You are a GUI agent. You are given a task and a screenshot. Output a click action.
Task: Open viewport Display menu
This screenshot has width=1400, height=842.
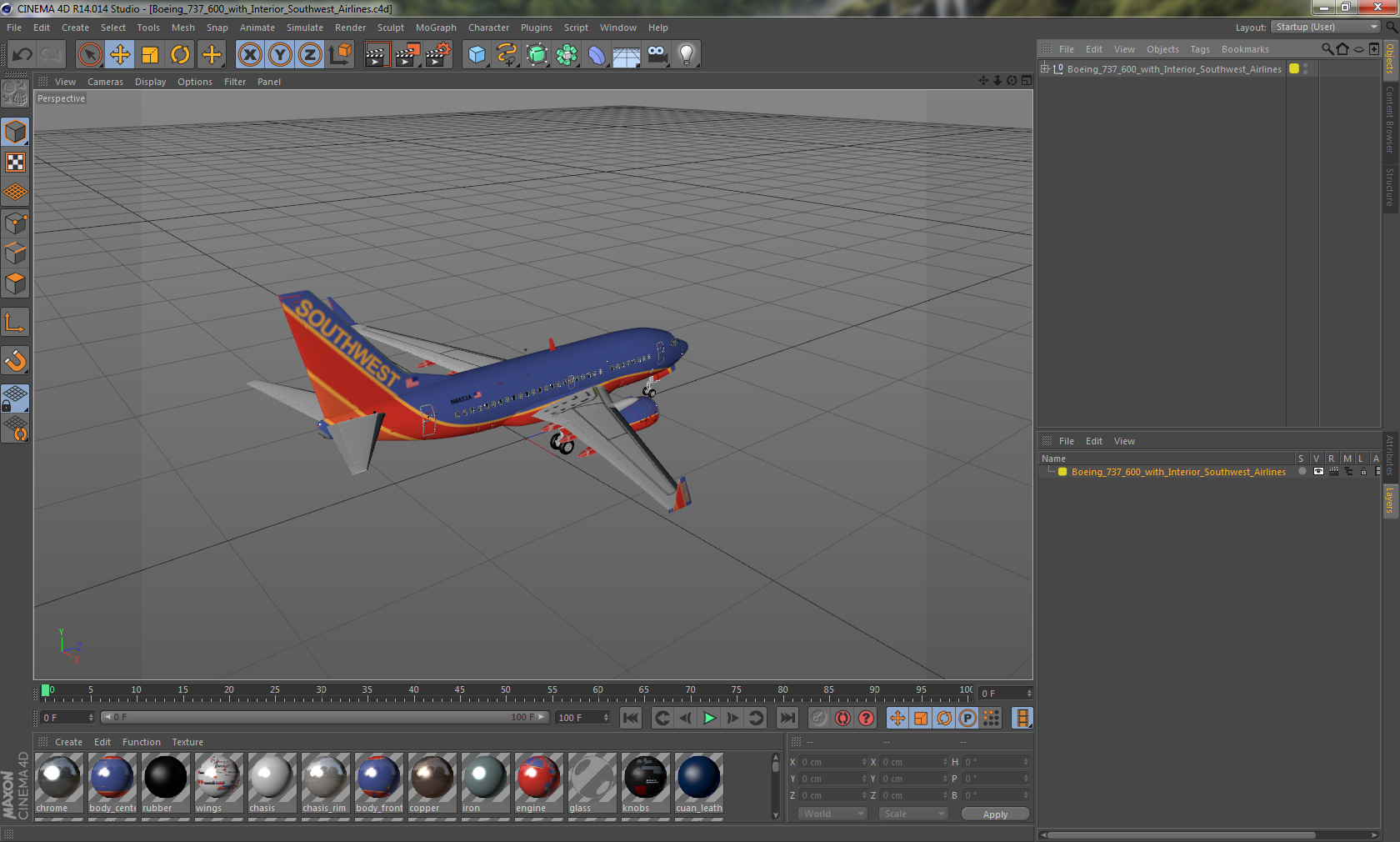click(x=150, y=82)
